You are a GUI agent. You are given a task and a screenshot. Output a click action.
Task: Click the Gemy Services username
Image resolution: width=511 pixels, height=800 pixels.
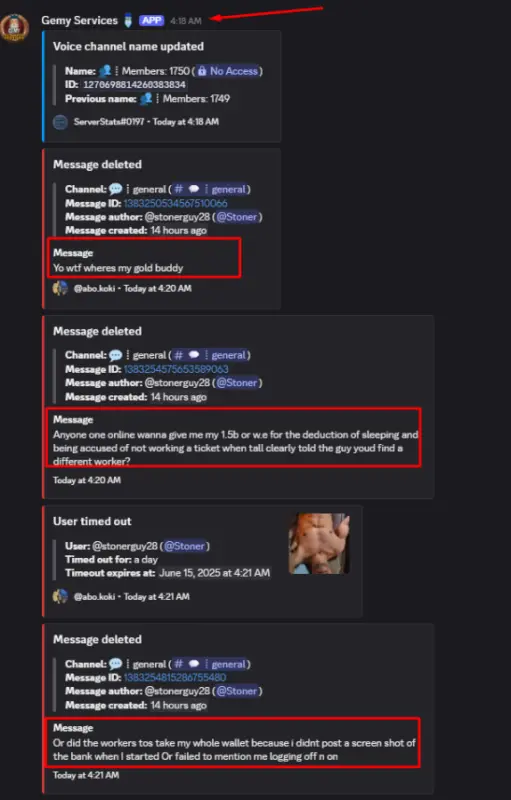pos(80,20)
